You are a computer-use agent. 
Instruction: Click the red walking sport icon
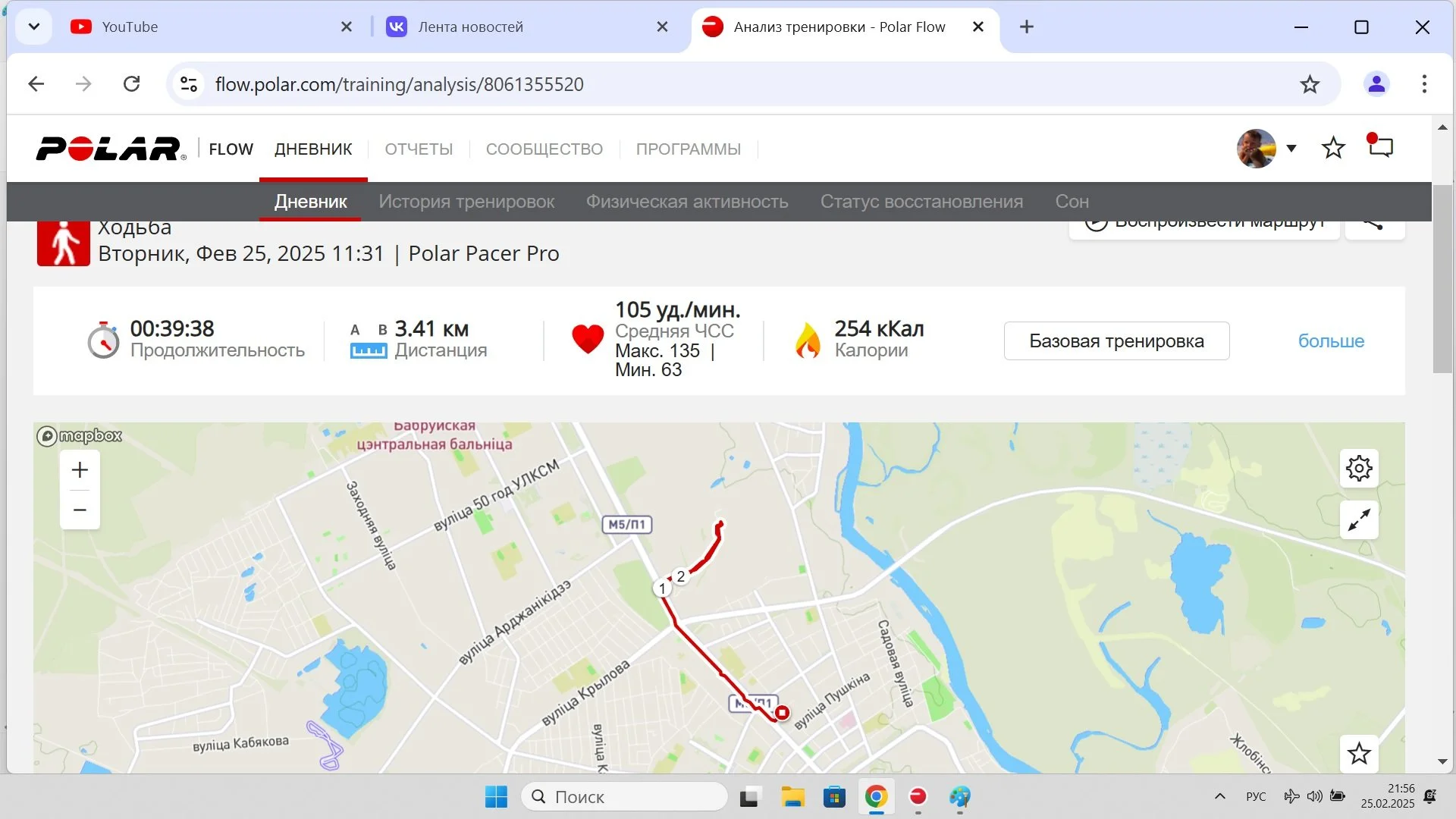coord(64,244)
